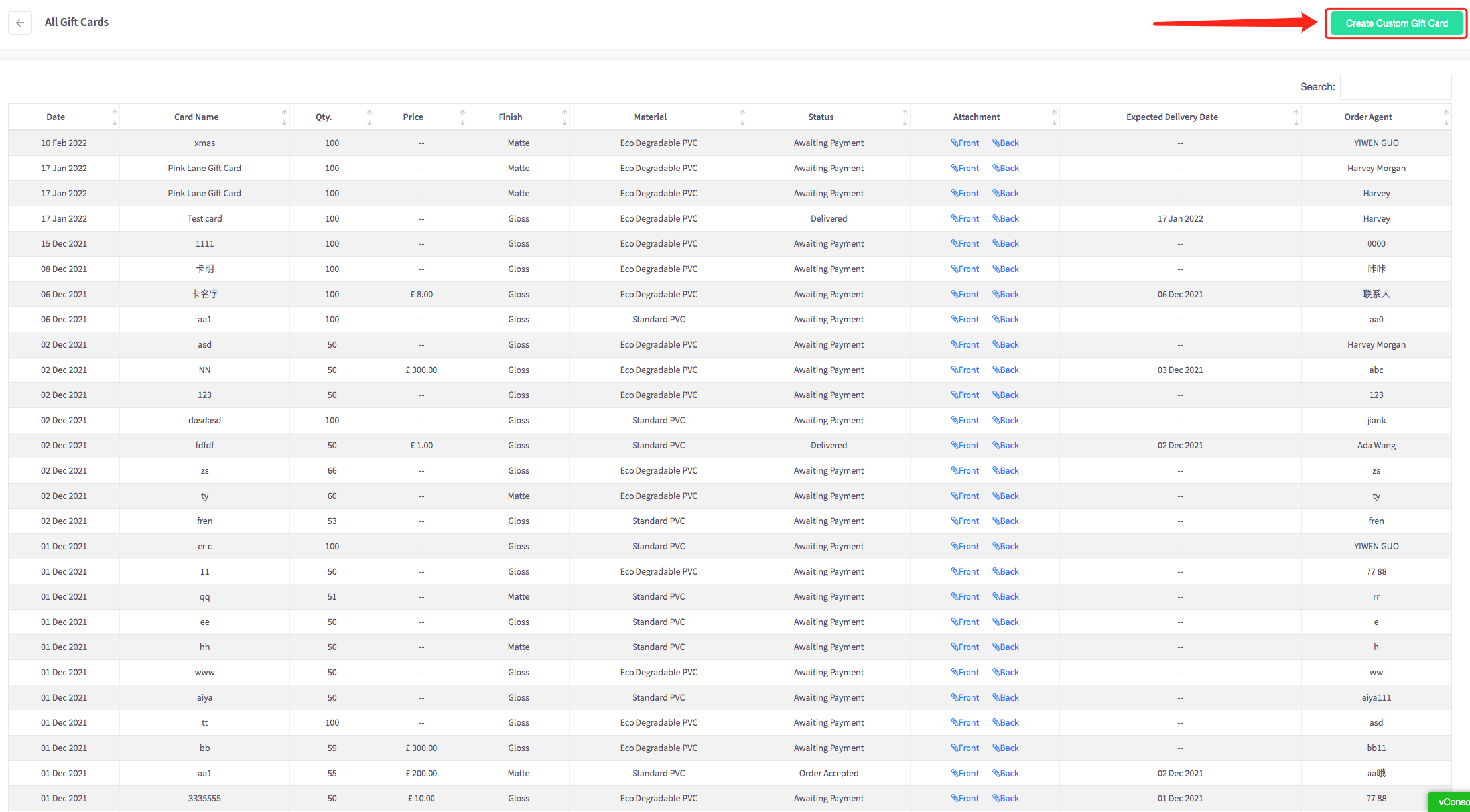Image resolution: width=1470 pixels, height=812 pixels.
Task: Click the £ 200.00 price cell
Action: pos(421,774)
